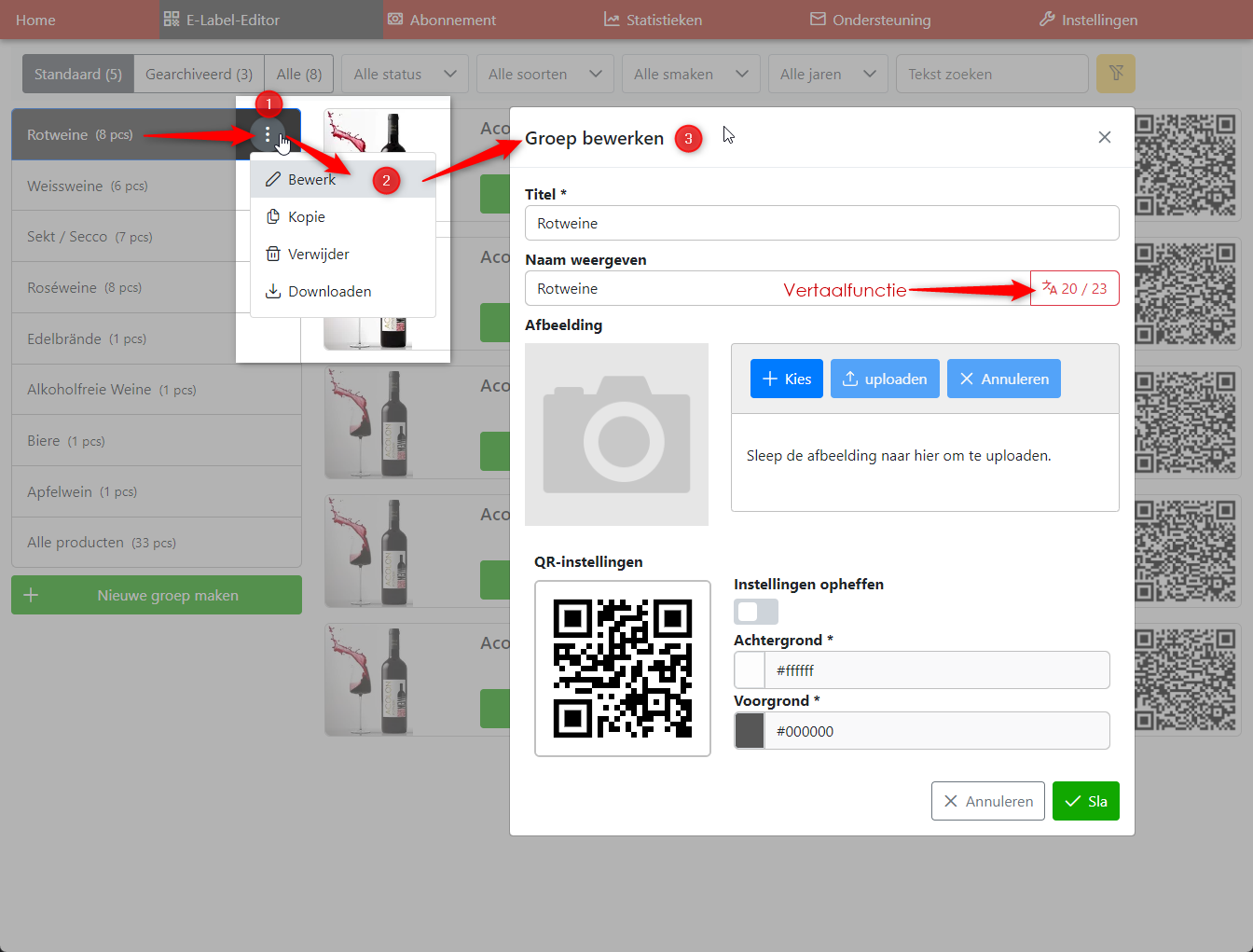Click the QR code preview in QR-instellingen
This screenshot has height=952, width=1253.
click(622, 669)
